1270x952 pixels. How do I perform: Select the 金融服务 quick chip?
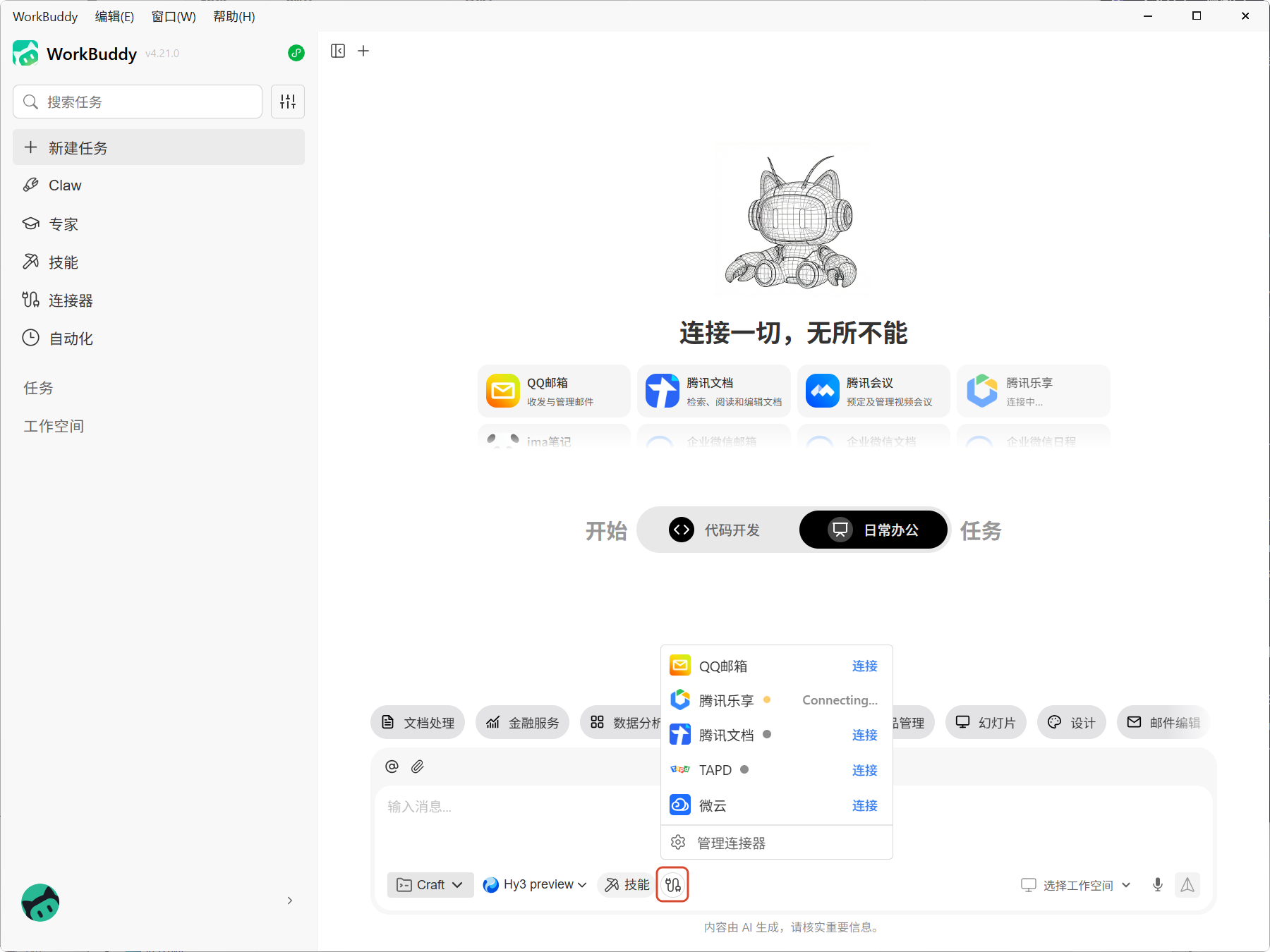523,722
